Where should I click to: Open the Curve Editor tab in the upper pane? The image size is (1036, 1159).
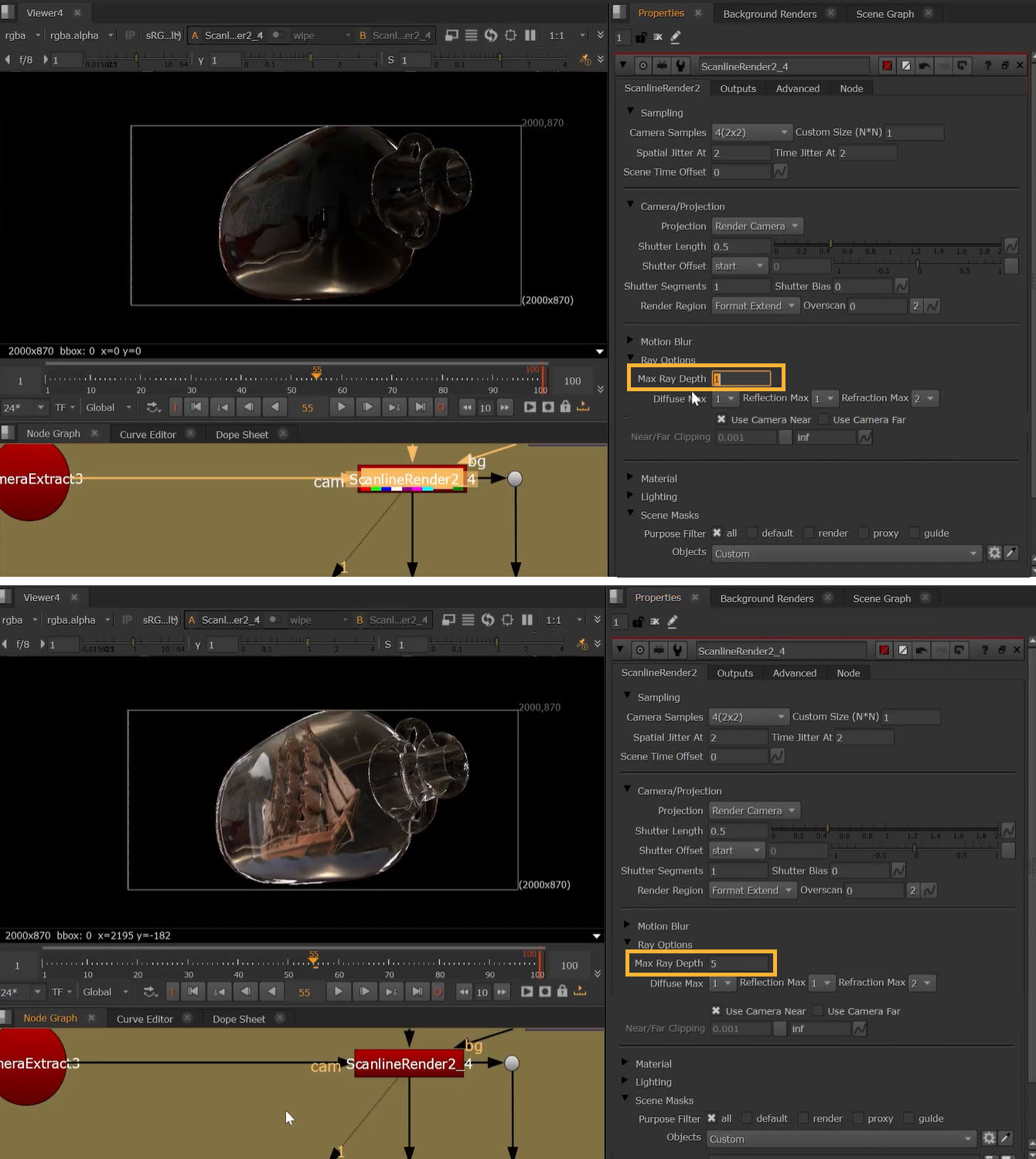pyautogui.click(x=148, y=434)
